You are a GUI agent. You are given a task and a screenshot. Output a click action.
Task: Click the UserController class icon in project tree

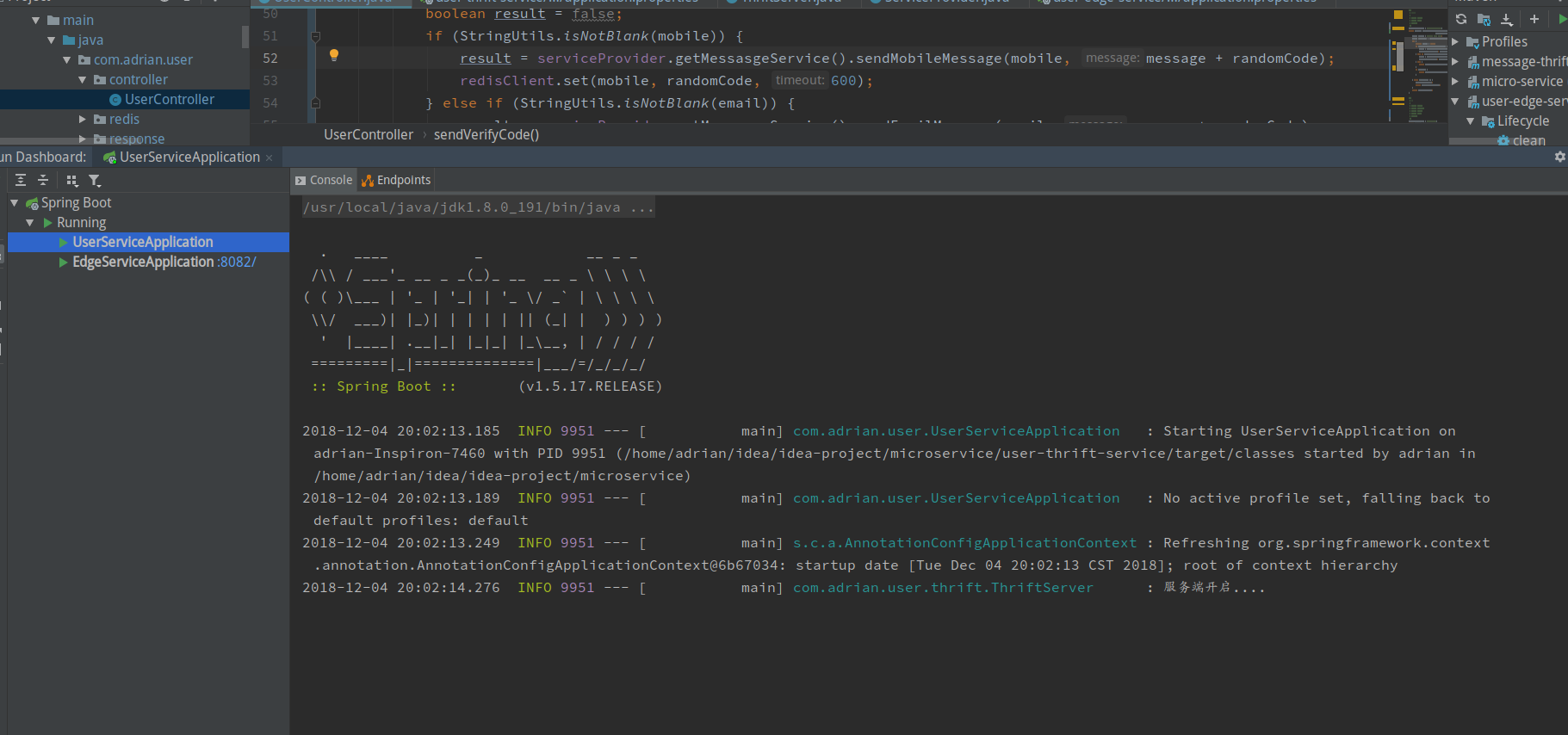(x=115, y=100)
